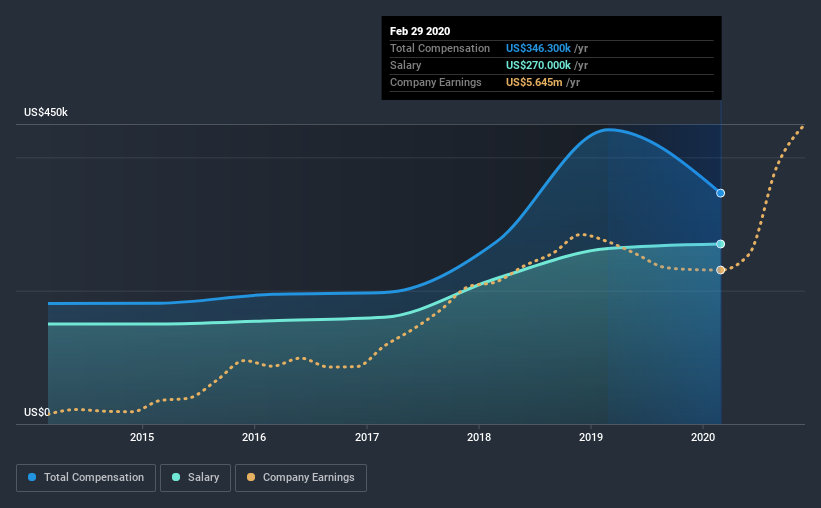The image size is (821, 508).
Task: Click the blue dot in Total Compensation legend
Action: 32,477
